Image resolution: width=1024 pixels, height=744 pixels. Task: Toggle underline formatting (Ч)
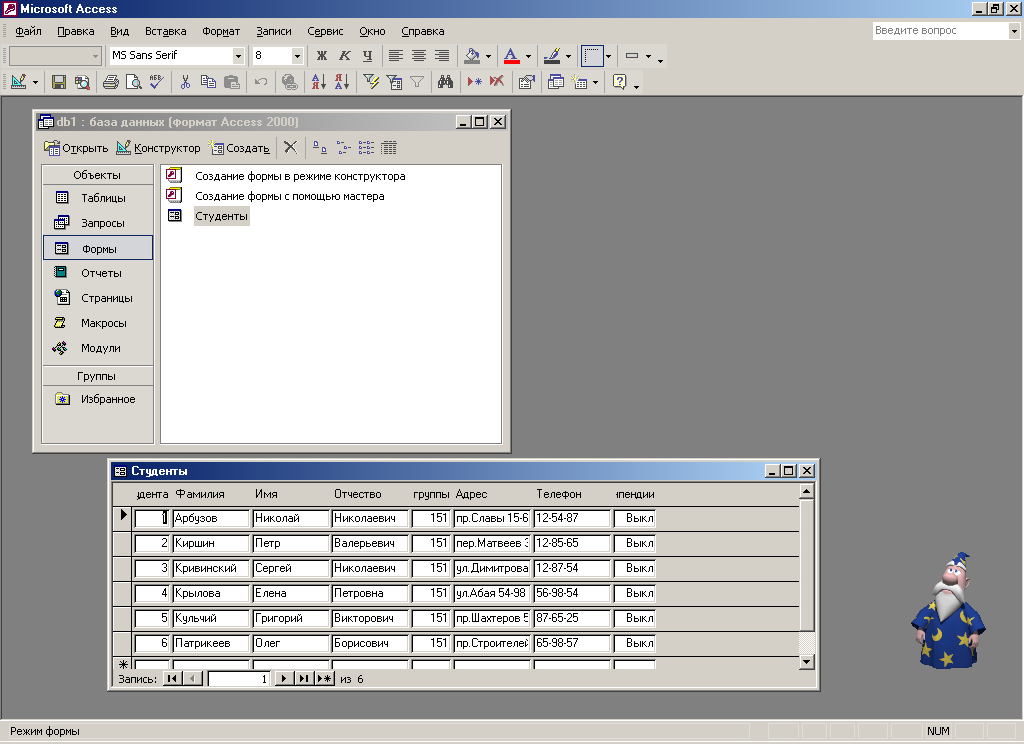tap(367, 56)
